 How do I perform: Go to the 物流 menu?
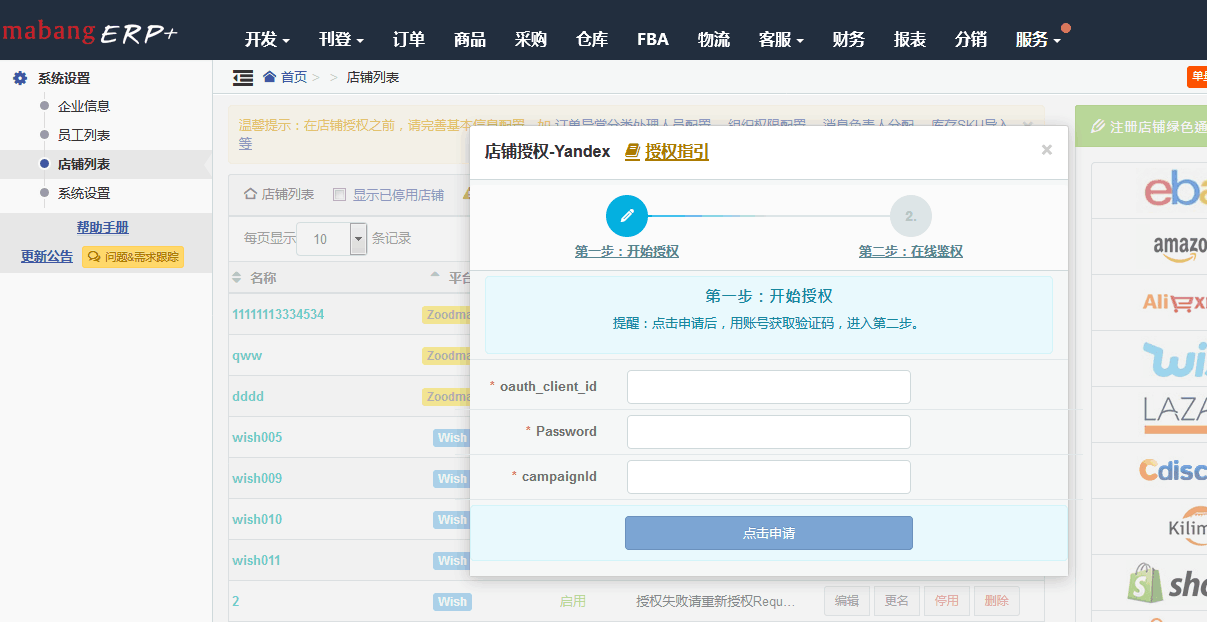pyautogui.click(x=714, y=40)
